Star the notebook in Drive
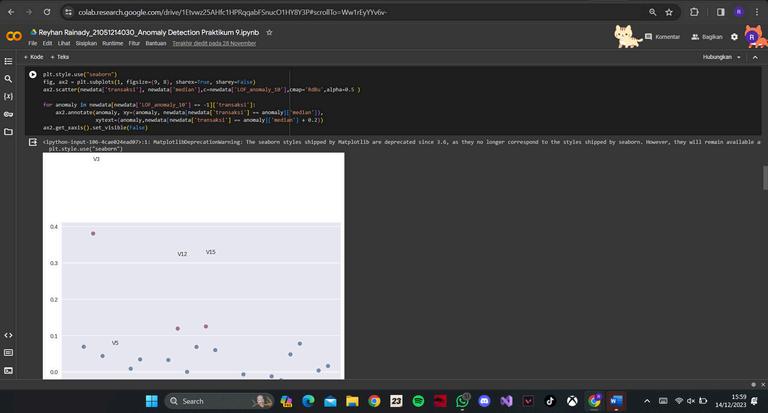768x413 pixels. coord(269,32)
